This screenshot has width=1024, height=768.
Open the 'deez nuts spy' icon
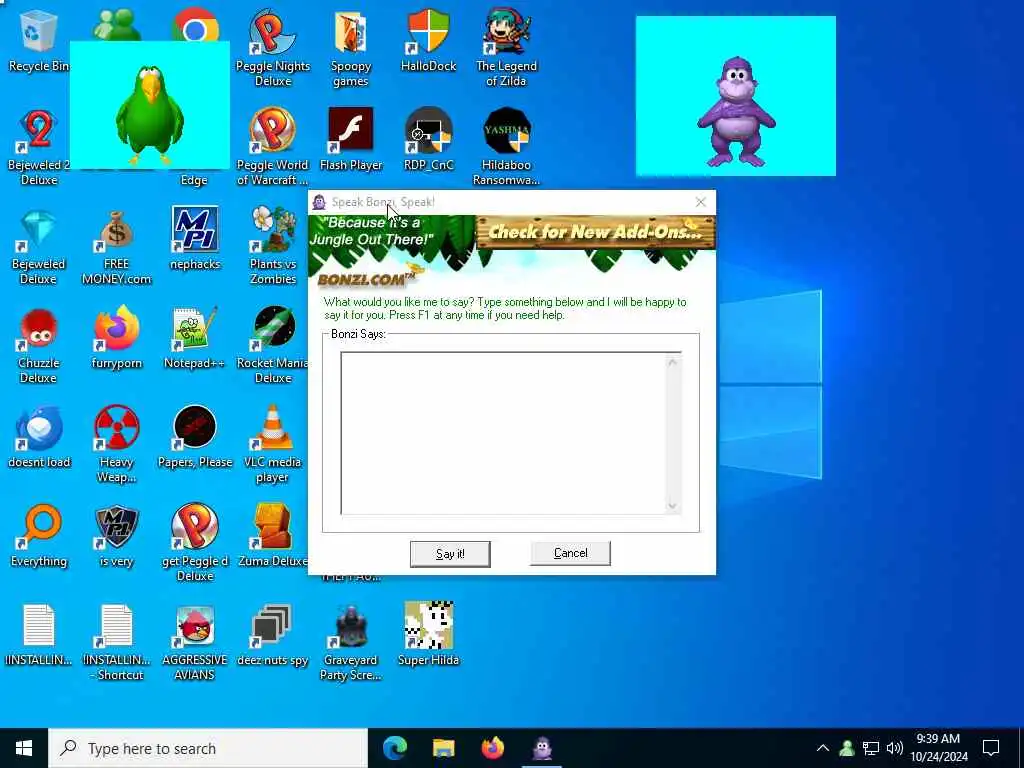coord(272,627)
